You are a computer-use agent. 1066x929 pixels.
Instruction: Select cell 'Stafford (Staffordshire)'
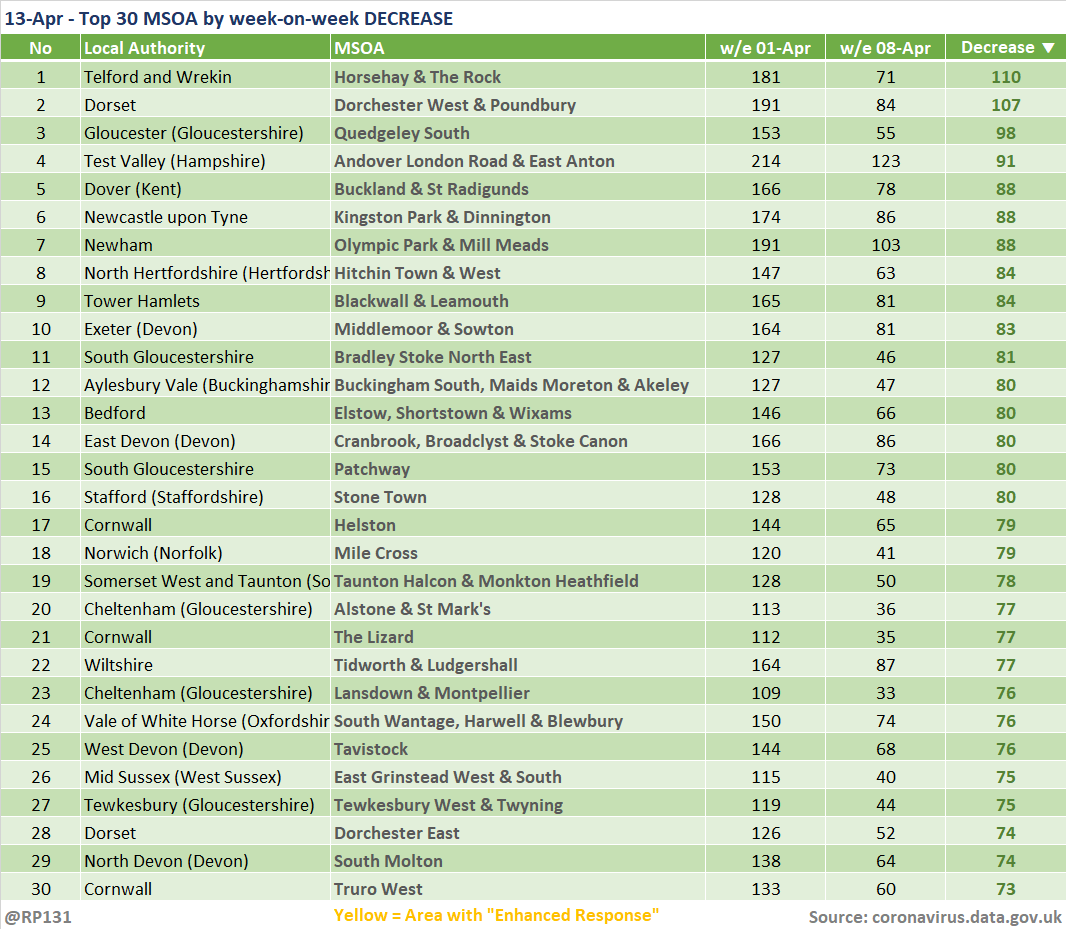coord(205,496)
